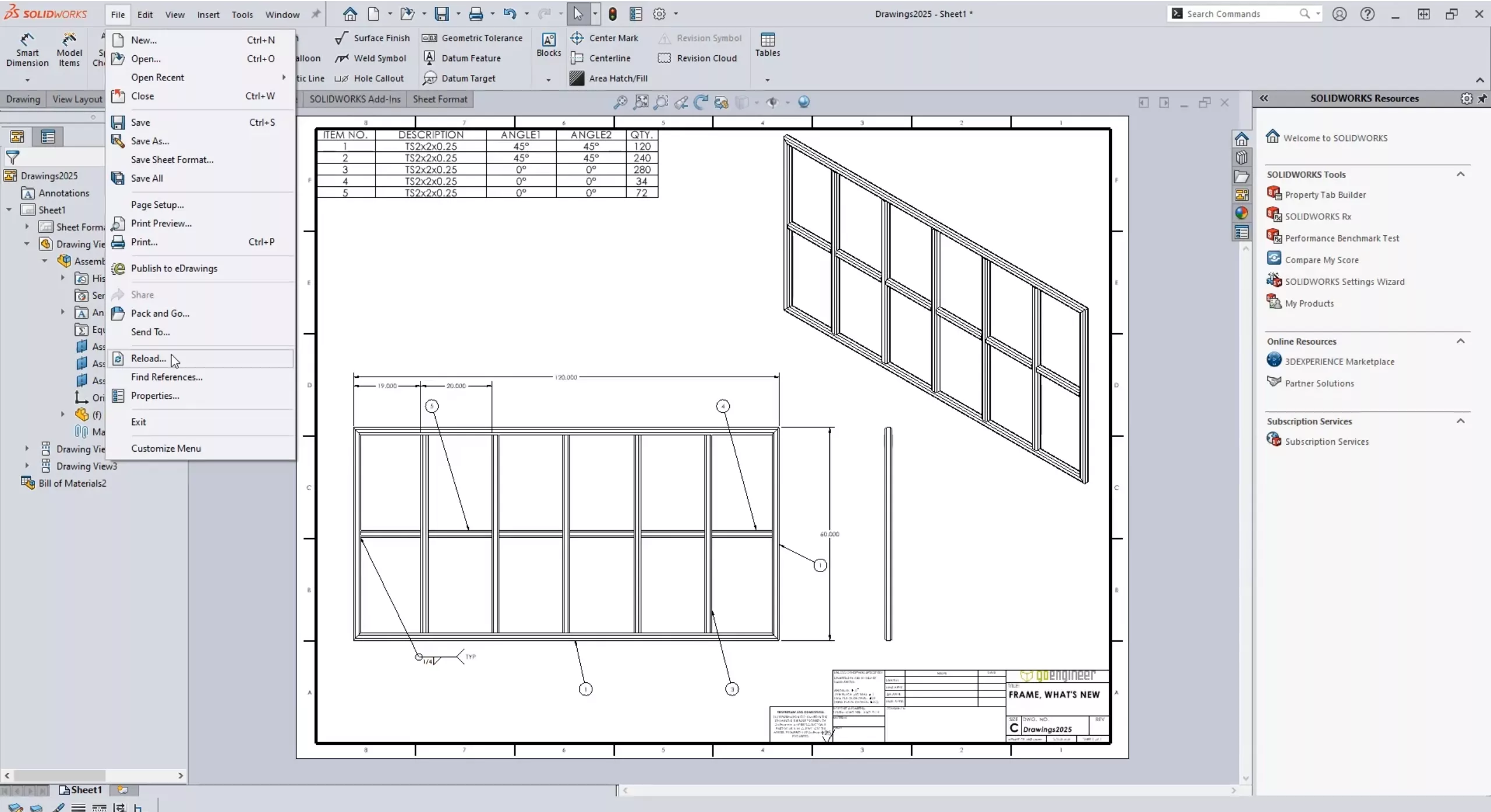Select Save As from File menu
1491x812 pixels.
click(149, 141)
